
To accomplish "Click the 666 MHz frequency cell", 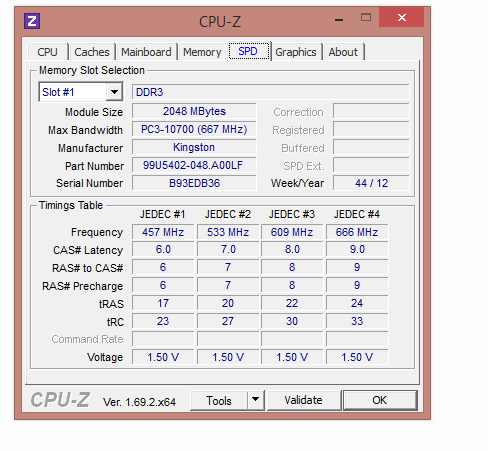I will [x=357, y=232].
